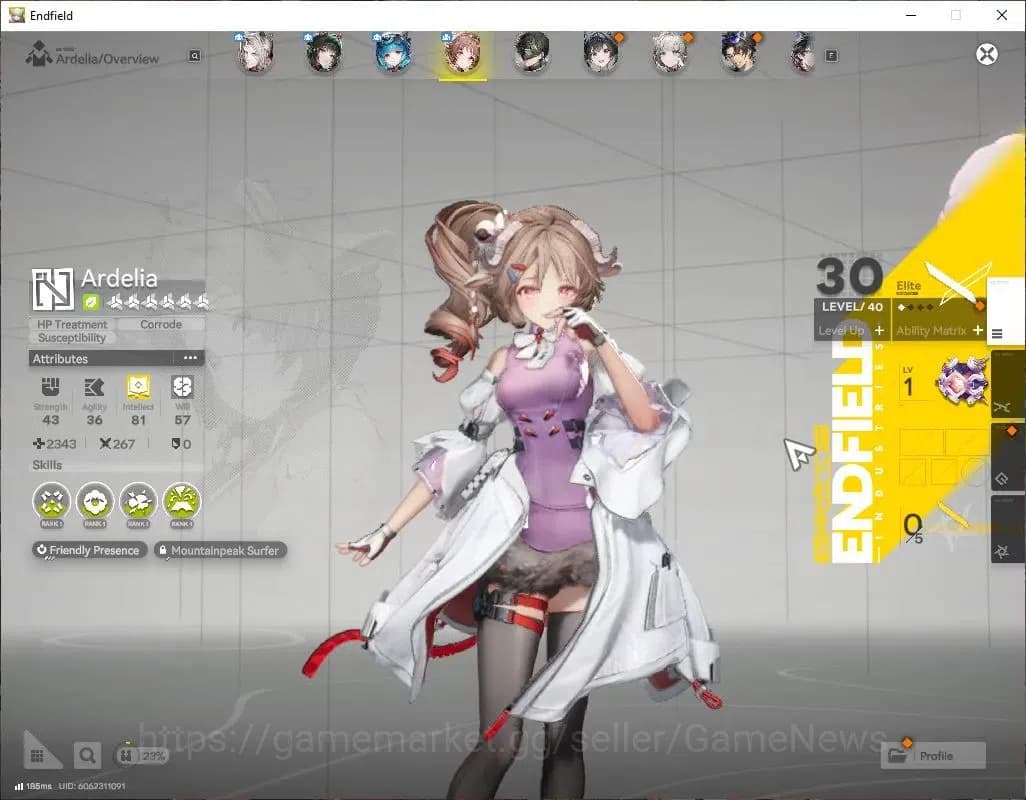Open the Profile folder button
The height and width of the screenshot is (800, 1026).
click(933, 756)
